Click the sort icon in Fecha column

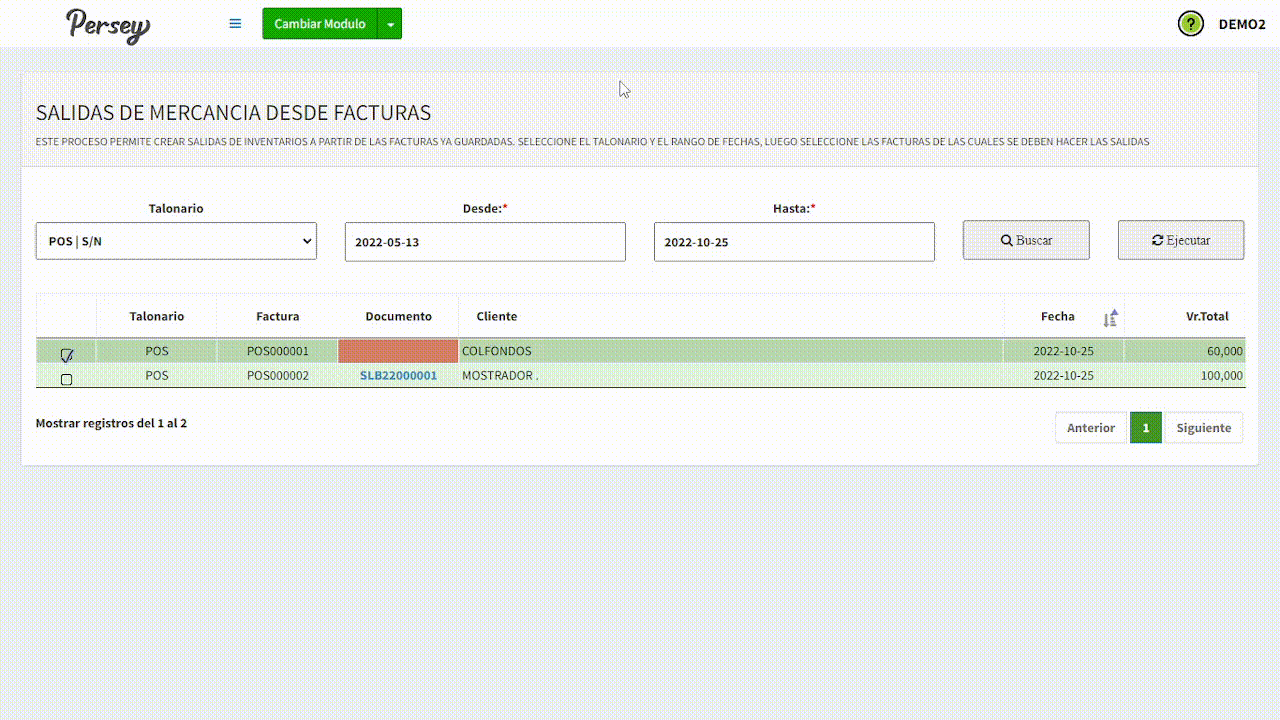(1110, 318)
